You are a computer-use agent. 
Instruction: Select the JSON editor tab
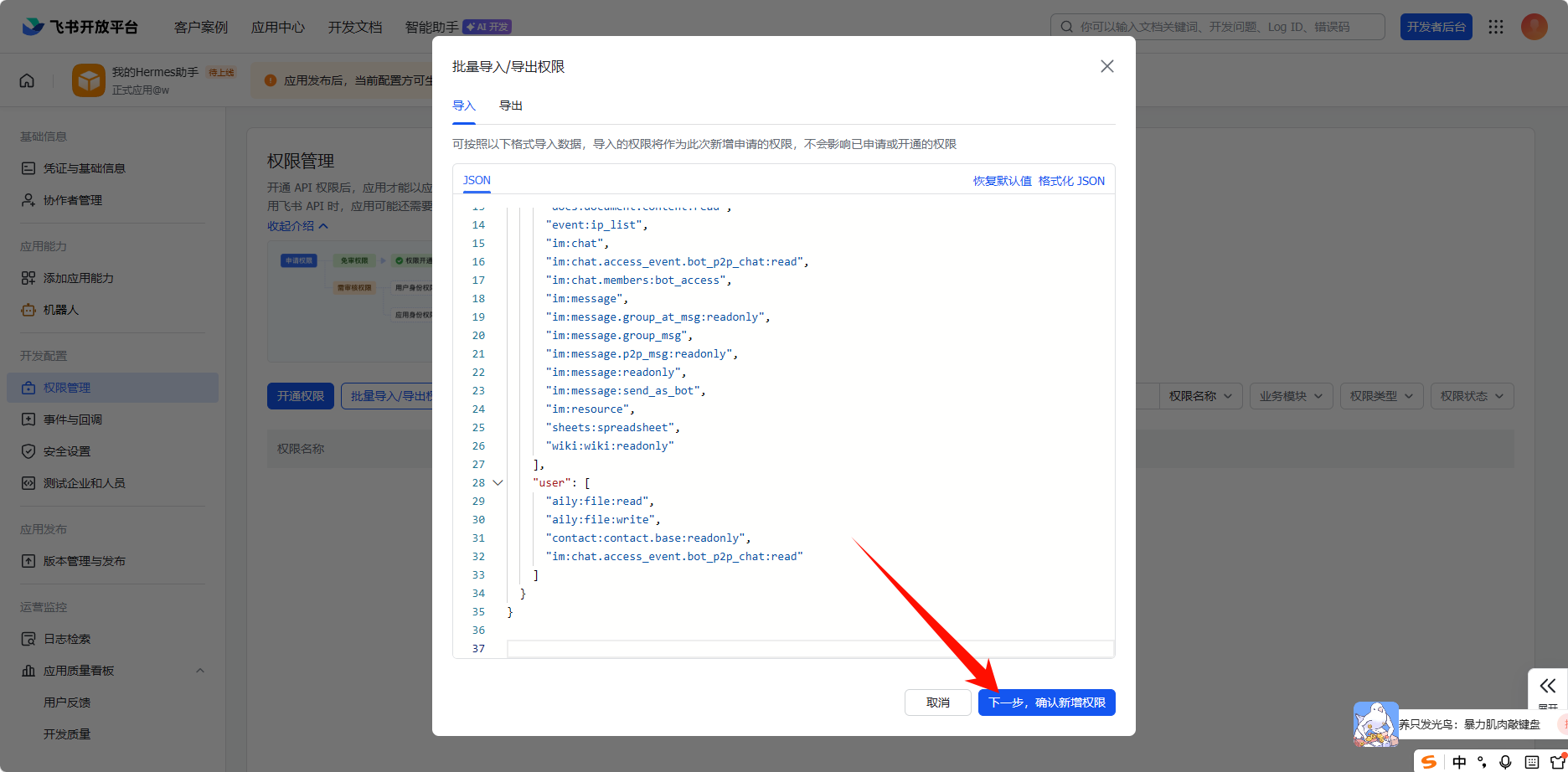[477, 180]
